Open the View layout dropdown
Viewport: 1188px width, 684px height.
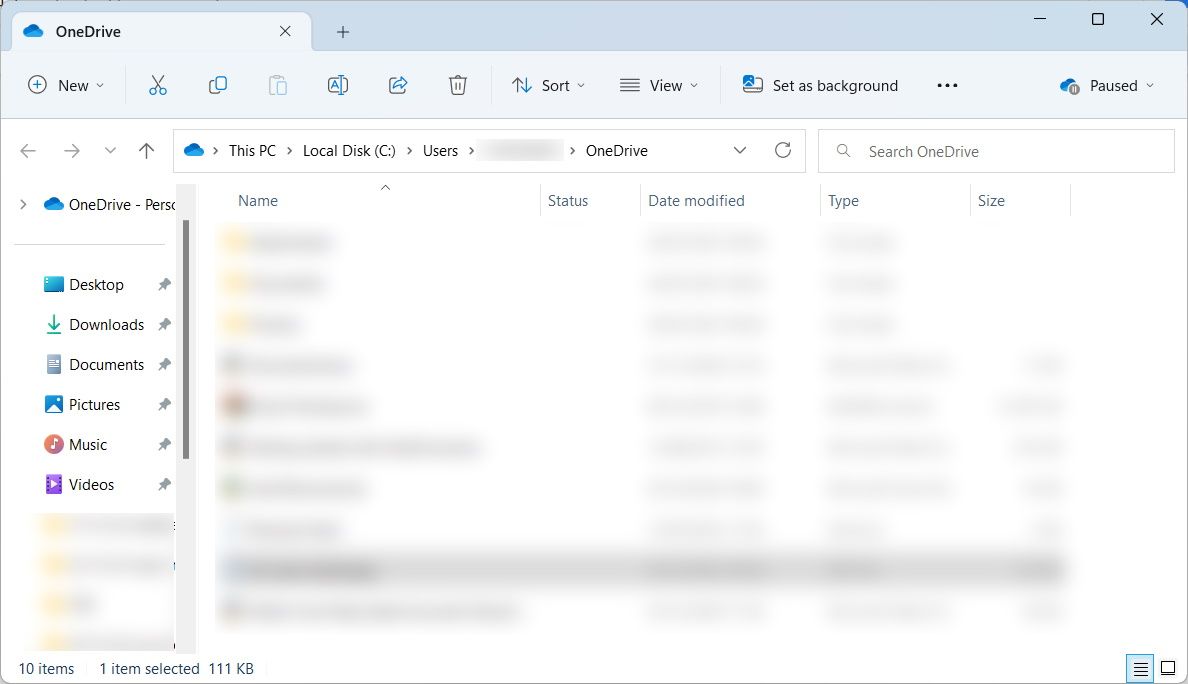click(658, 86)
